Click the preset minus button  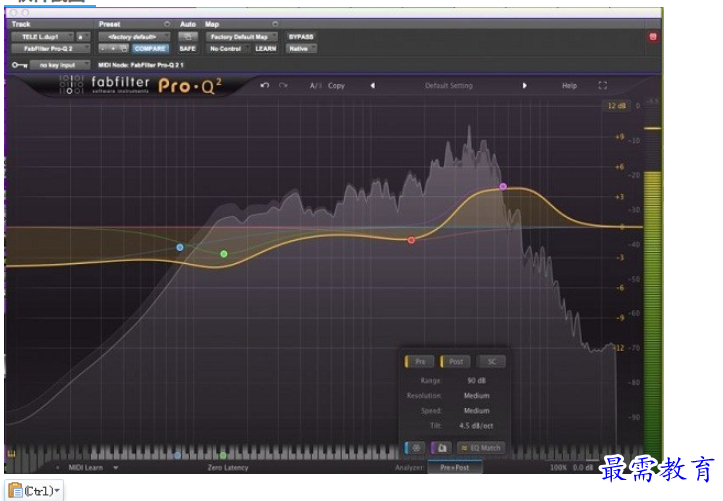pyautogui.click(x=103, y=48)
